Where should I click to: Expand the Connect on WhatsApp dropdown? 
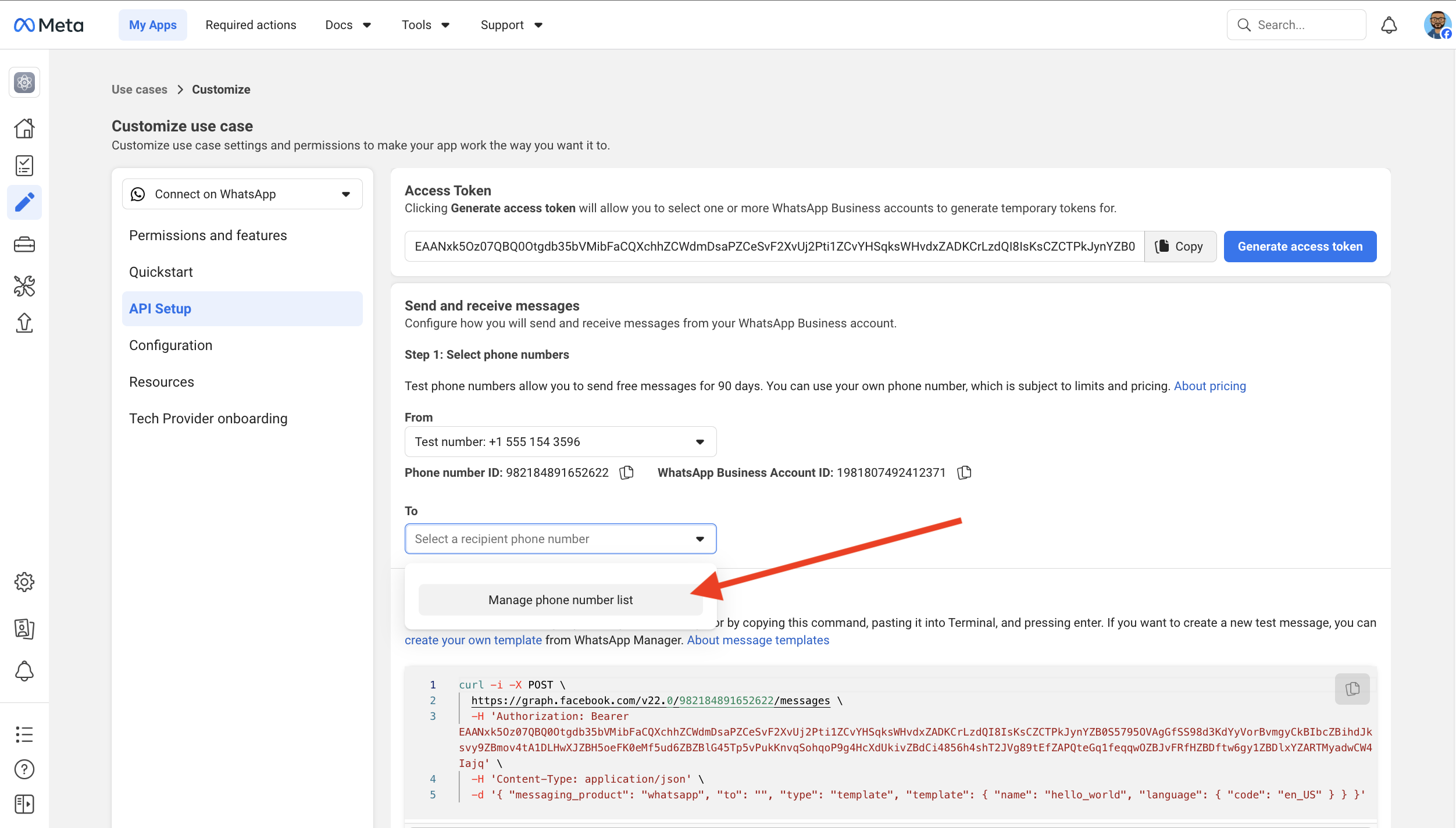[x=242, y=194]
